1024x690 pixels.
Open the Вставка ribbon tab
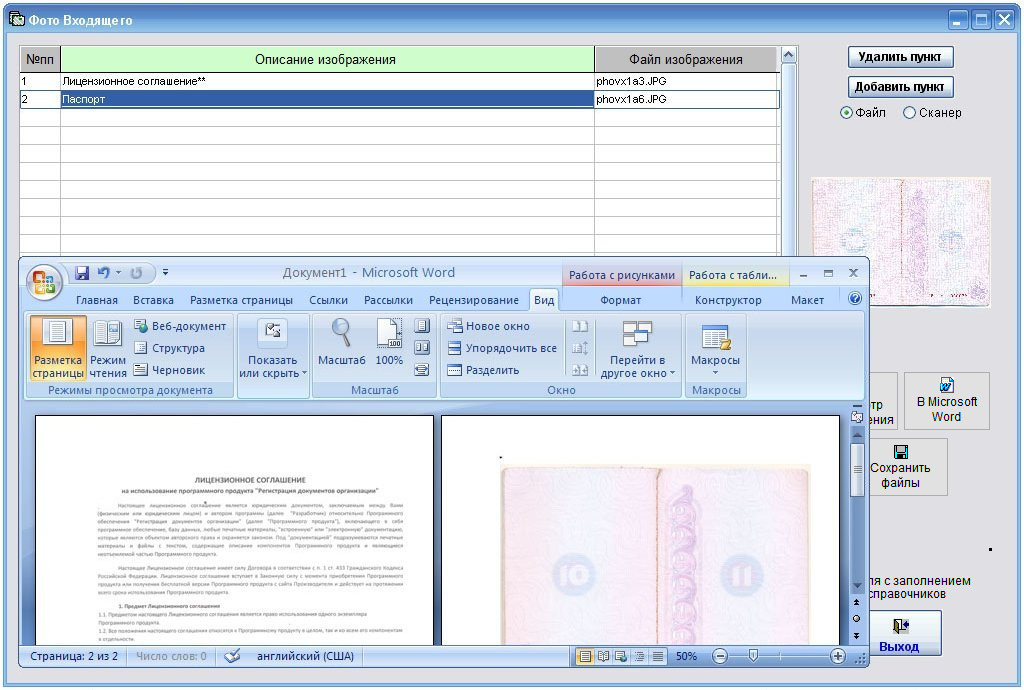coord(153,300)
